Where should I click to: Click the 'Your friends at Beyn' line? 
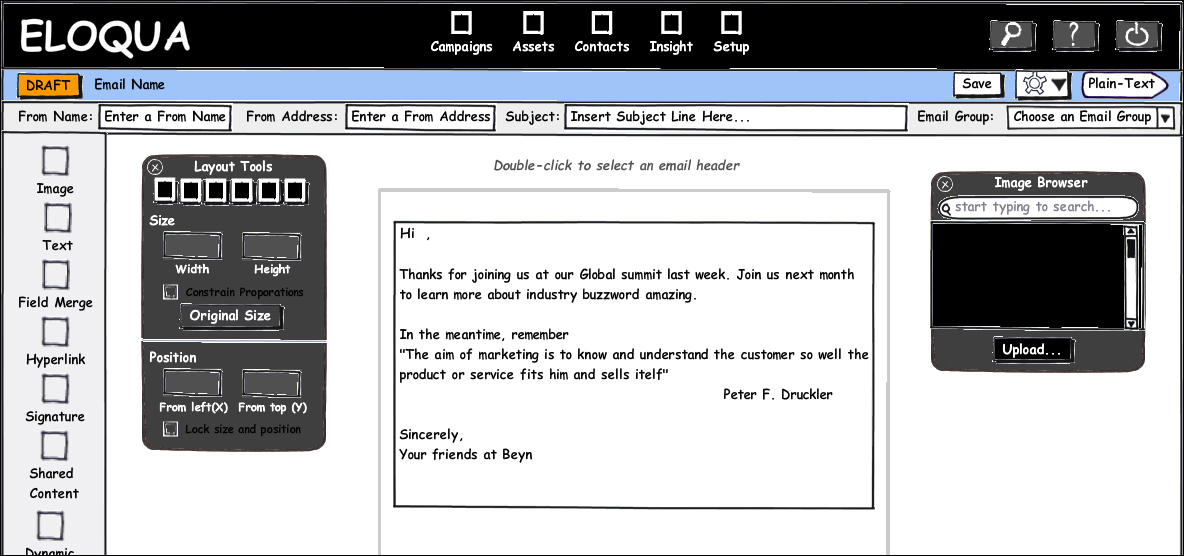466,455
